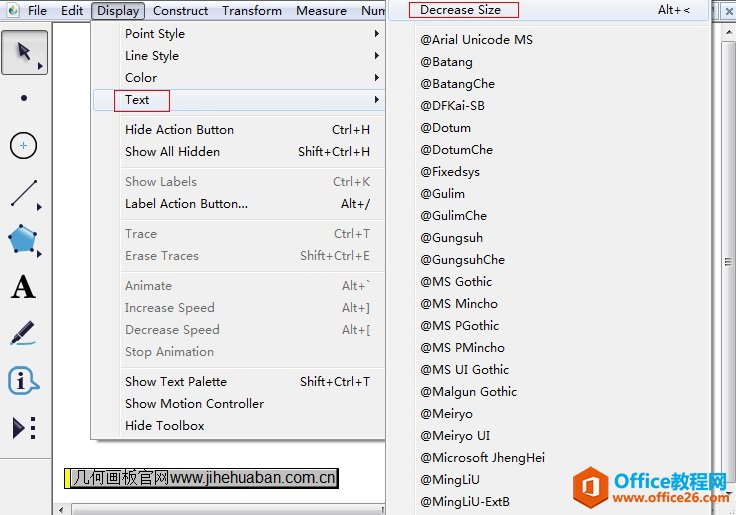736x515 pixels.
Task: Choose Show All Hidden
Action: tap(239, 152)
